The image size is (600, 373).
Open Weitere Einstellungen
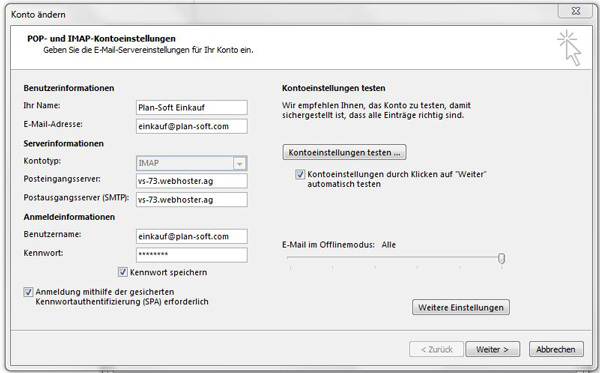[461, 307]
